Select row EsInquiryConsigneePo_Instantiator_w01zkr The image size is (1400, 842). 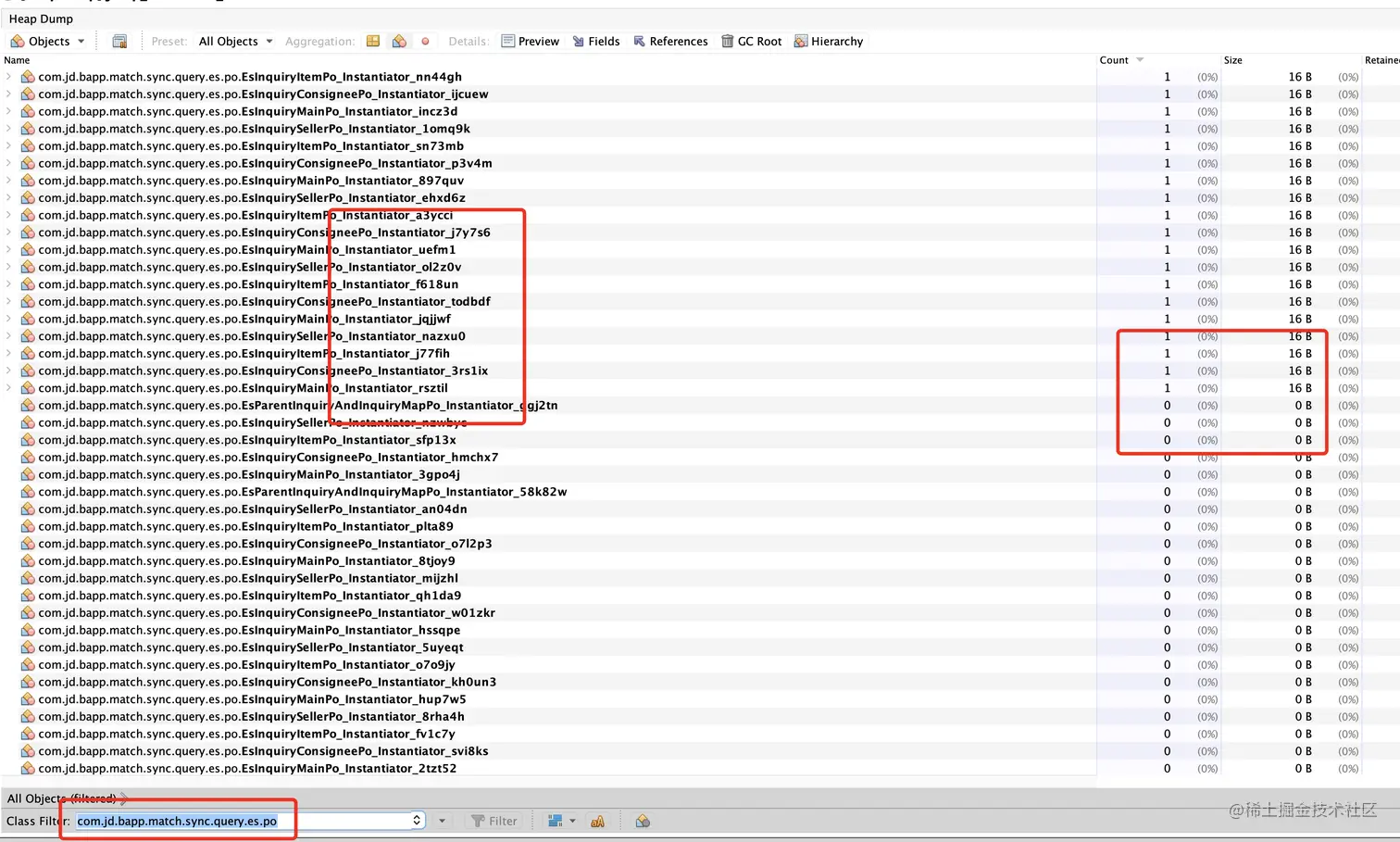[700, 612]
